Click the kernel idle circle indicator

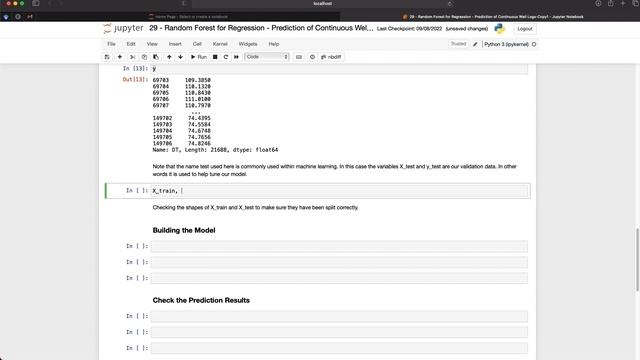[534, 44]
